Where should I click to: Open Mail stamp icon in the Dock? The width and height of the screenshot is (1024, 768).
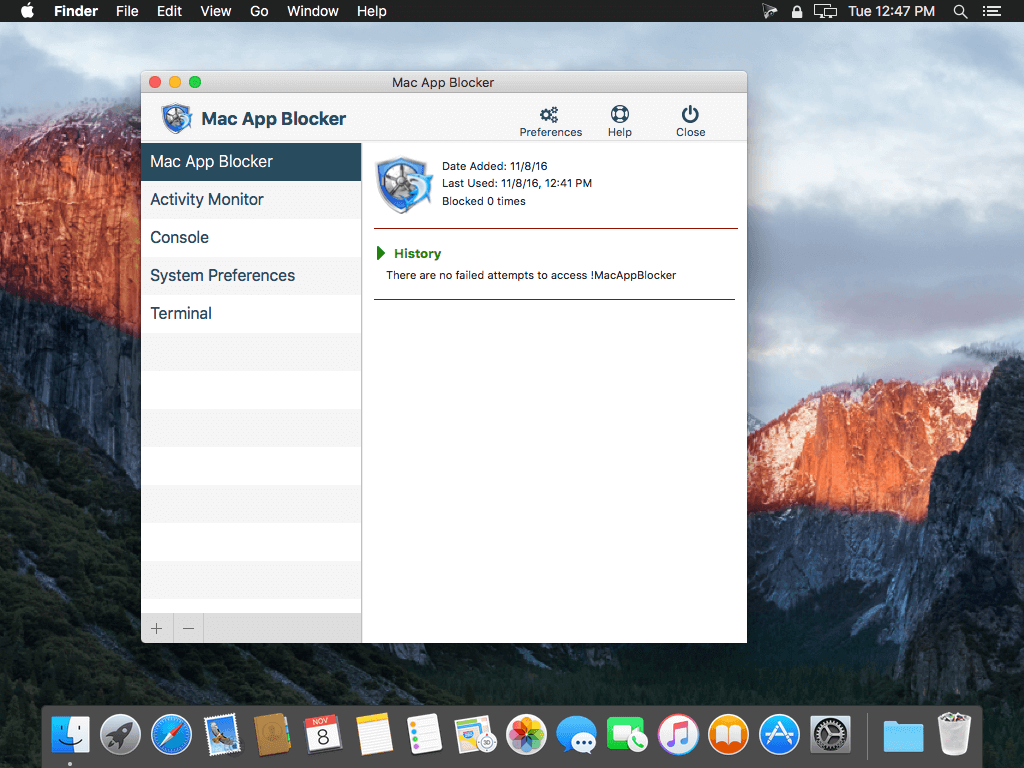222,734
